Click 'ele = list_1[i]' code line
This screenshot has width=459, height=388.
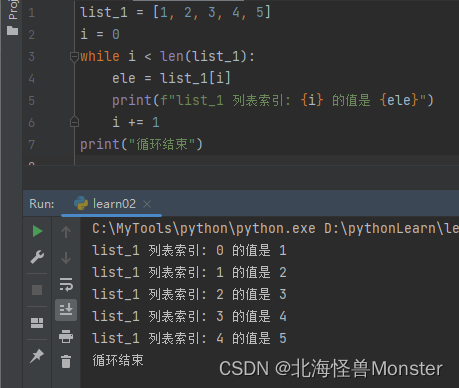coord(171,78)
